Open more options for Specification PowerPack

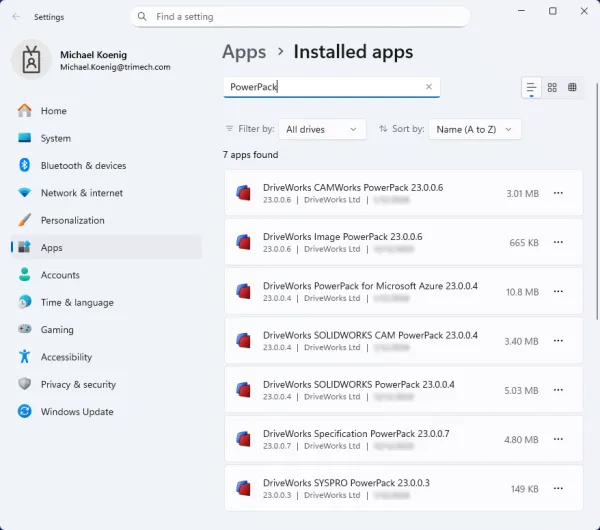(x=558, y=439)
